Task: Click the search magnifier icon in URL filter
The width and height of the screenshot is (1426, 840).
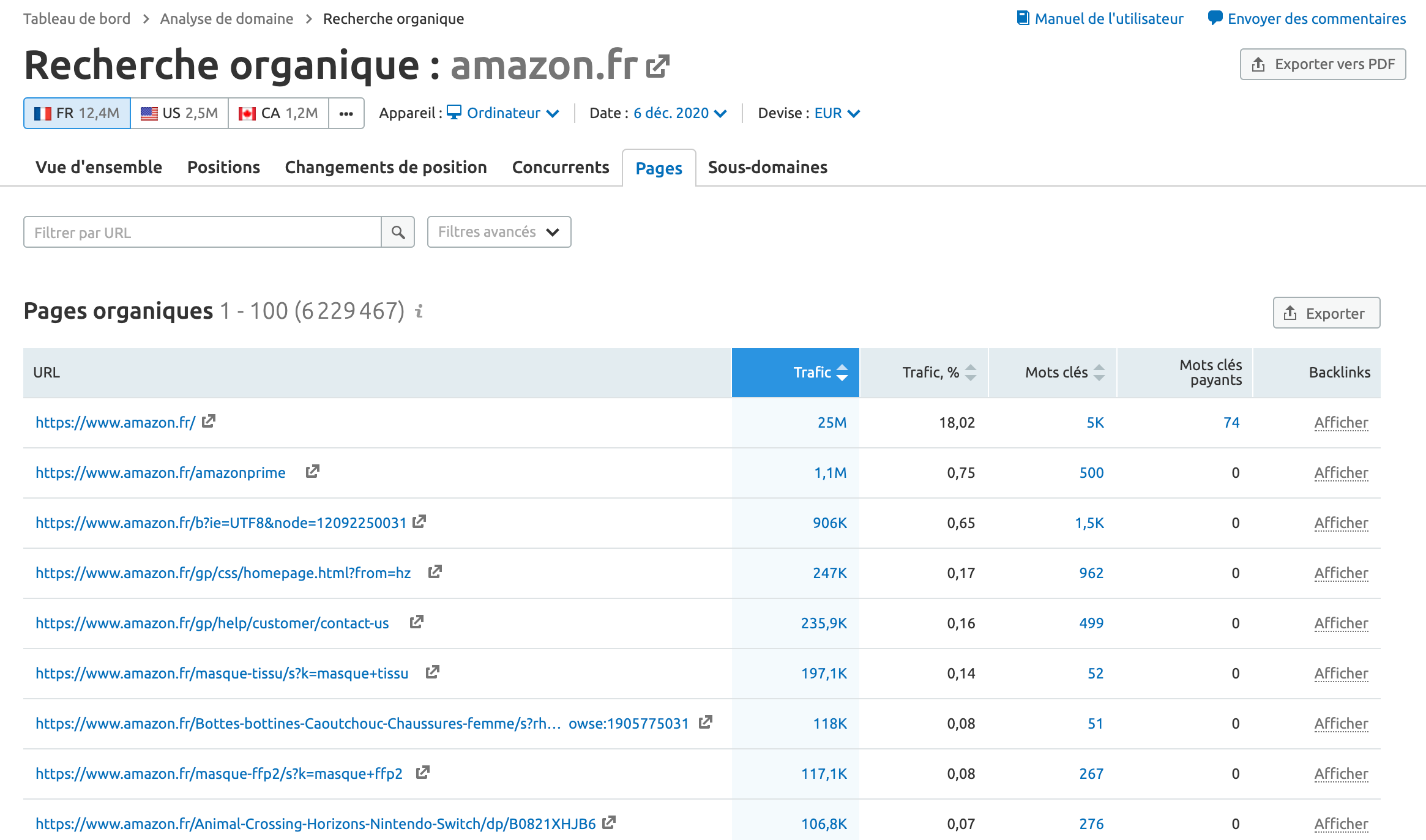Action: pos(398,232)
